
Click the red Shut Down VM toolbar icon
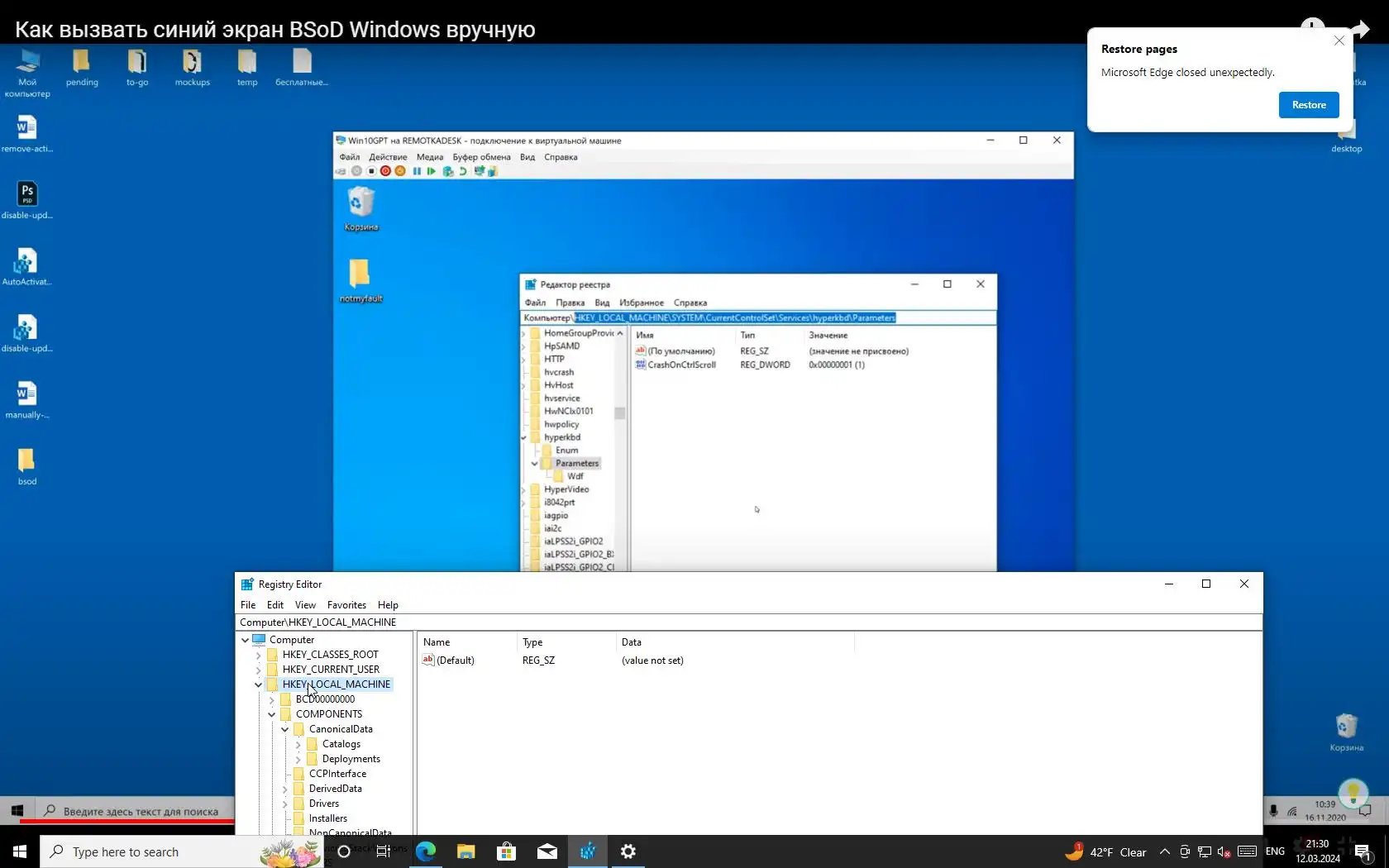coord(385,171)
